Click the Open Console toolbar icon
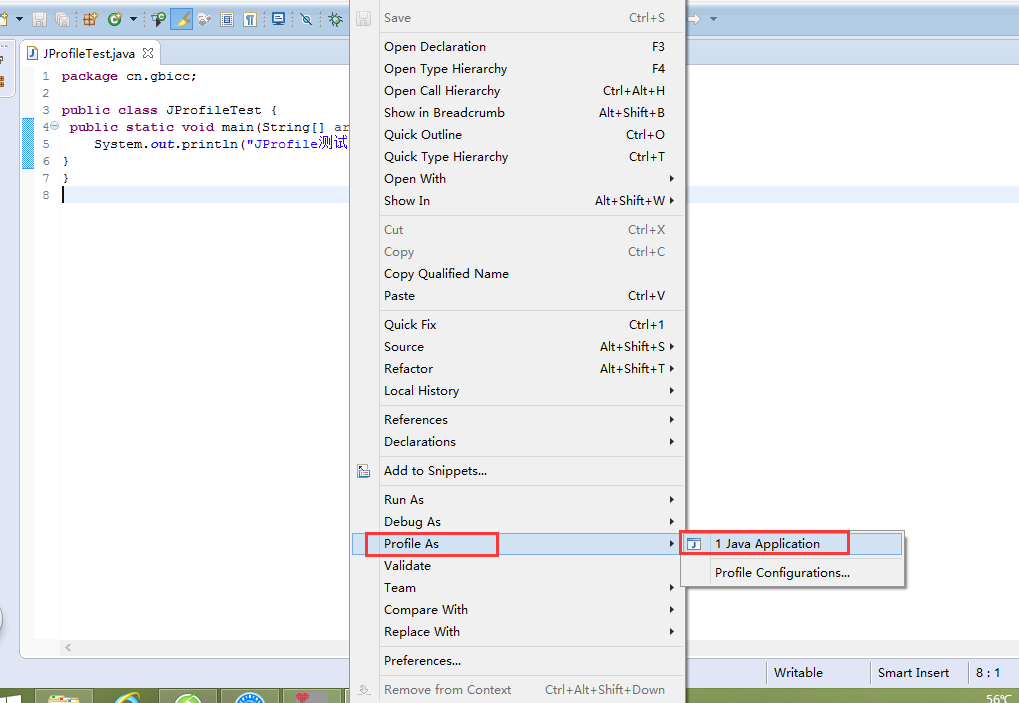This screenshot has height=703, width=1019. 279,18
